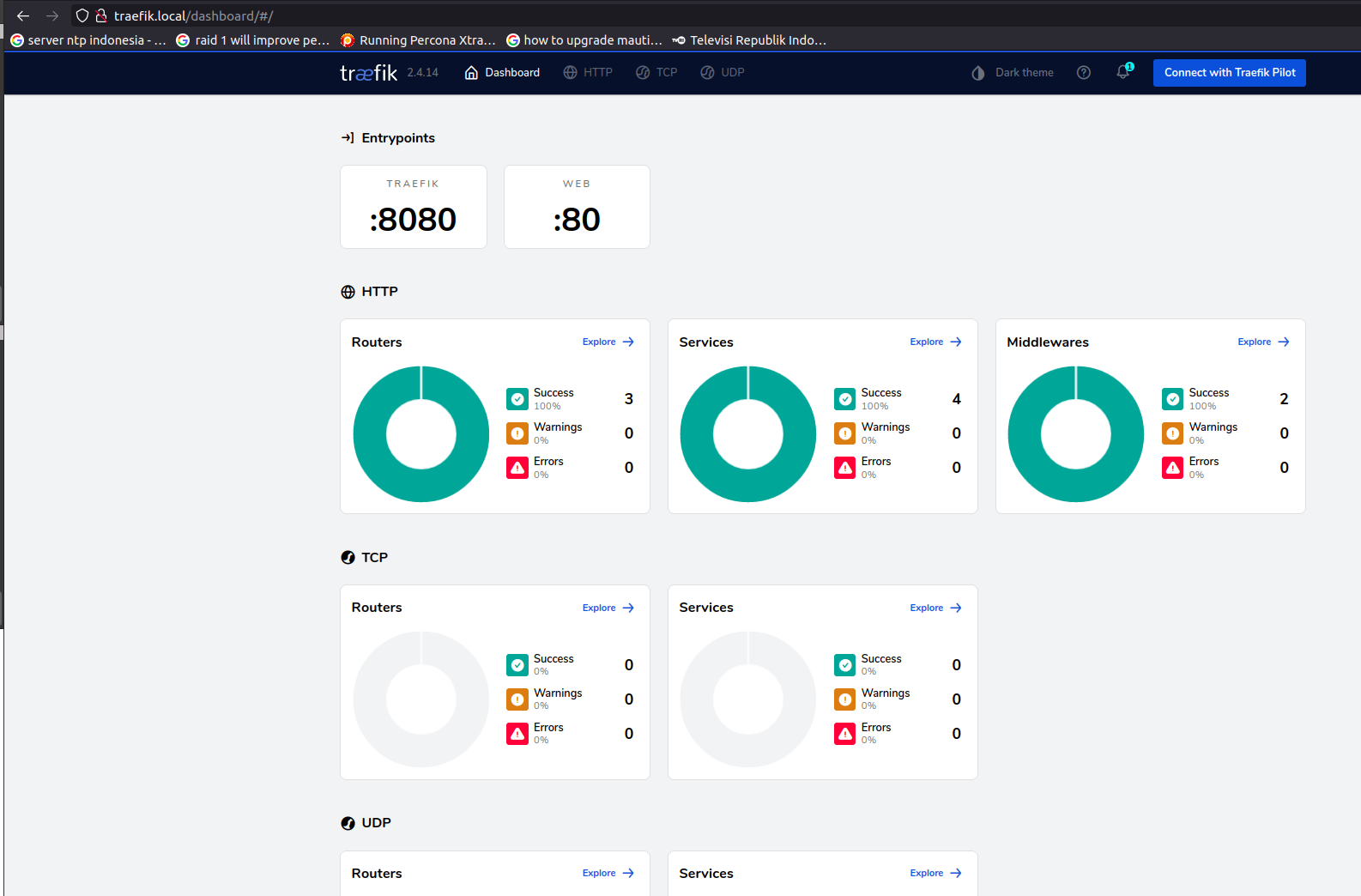Click HTTP Routers success count '3'
This screenshot has width=1361, height=896.
tap(629, 399)
